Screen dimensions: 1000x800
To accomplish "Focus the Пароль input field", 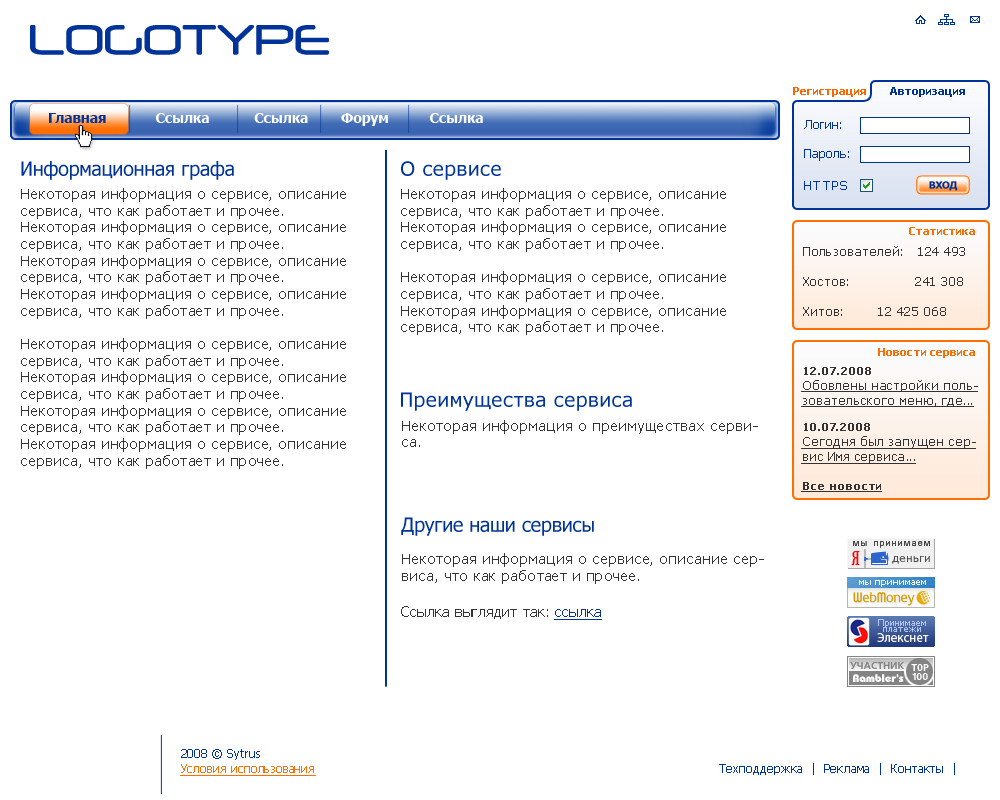I will (x=915, y=154).
